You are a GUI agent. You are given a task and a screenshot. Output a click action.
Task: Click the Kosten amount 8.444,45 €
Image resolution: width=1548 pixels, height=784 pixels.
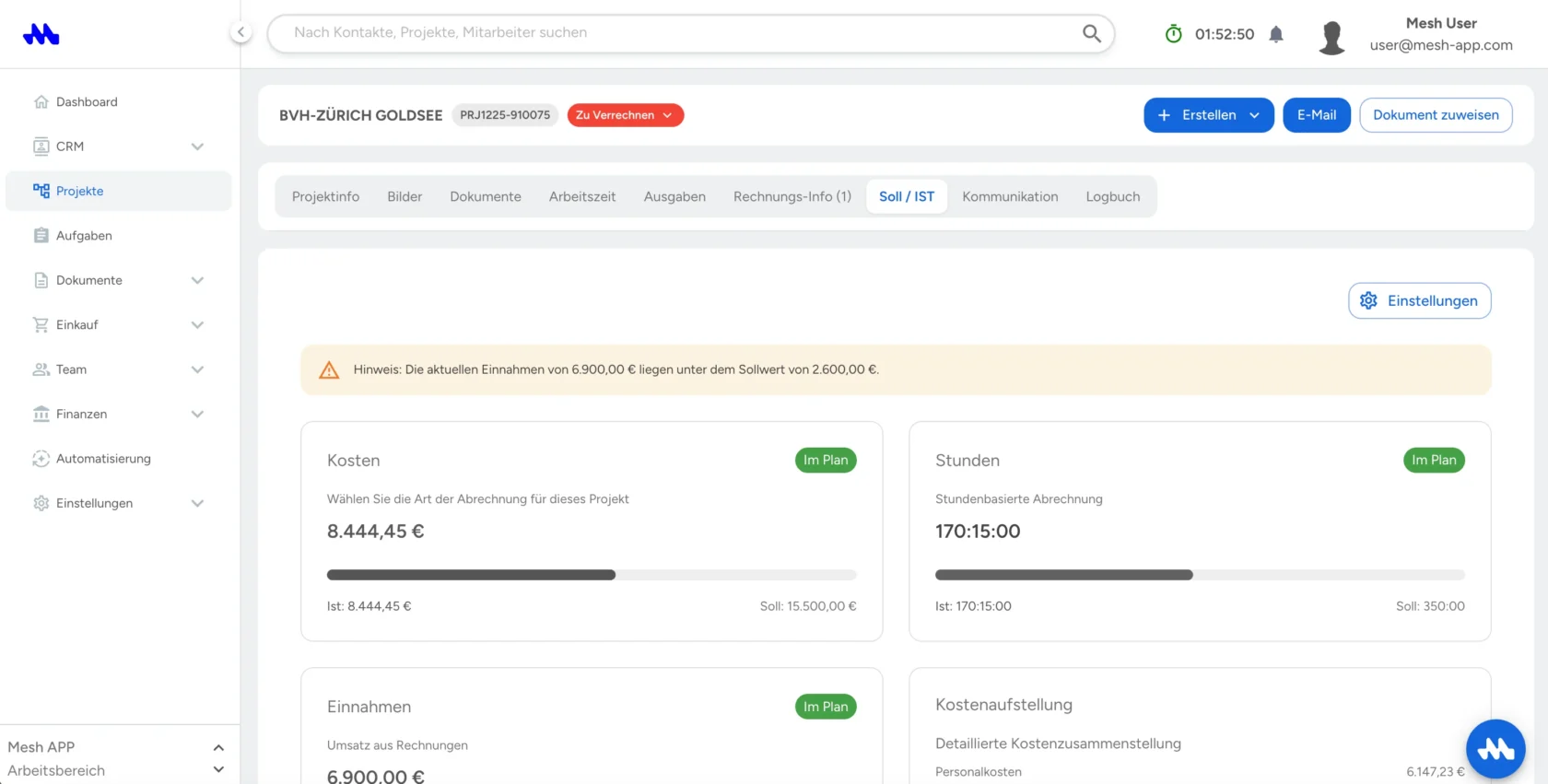point(376,532)
